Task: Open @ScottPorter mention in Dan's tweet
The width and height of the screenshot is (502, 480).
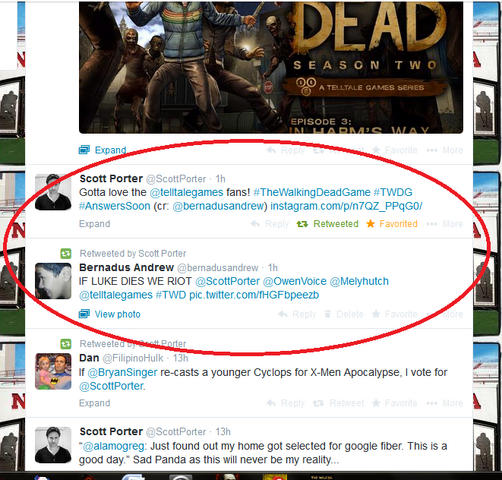Action: pyautogui.click(x=111, y=386)
